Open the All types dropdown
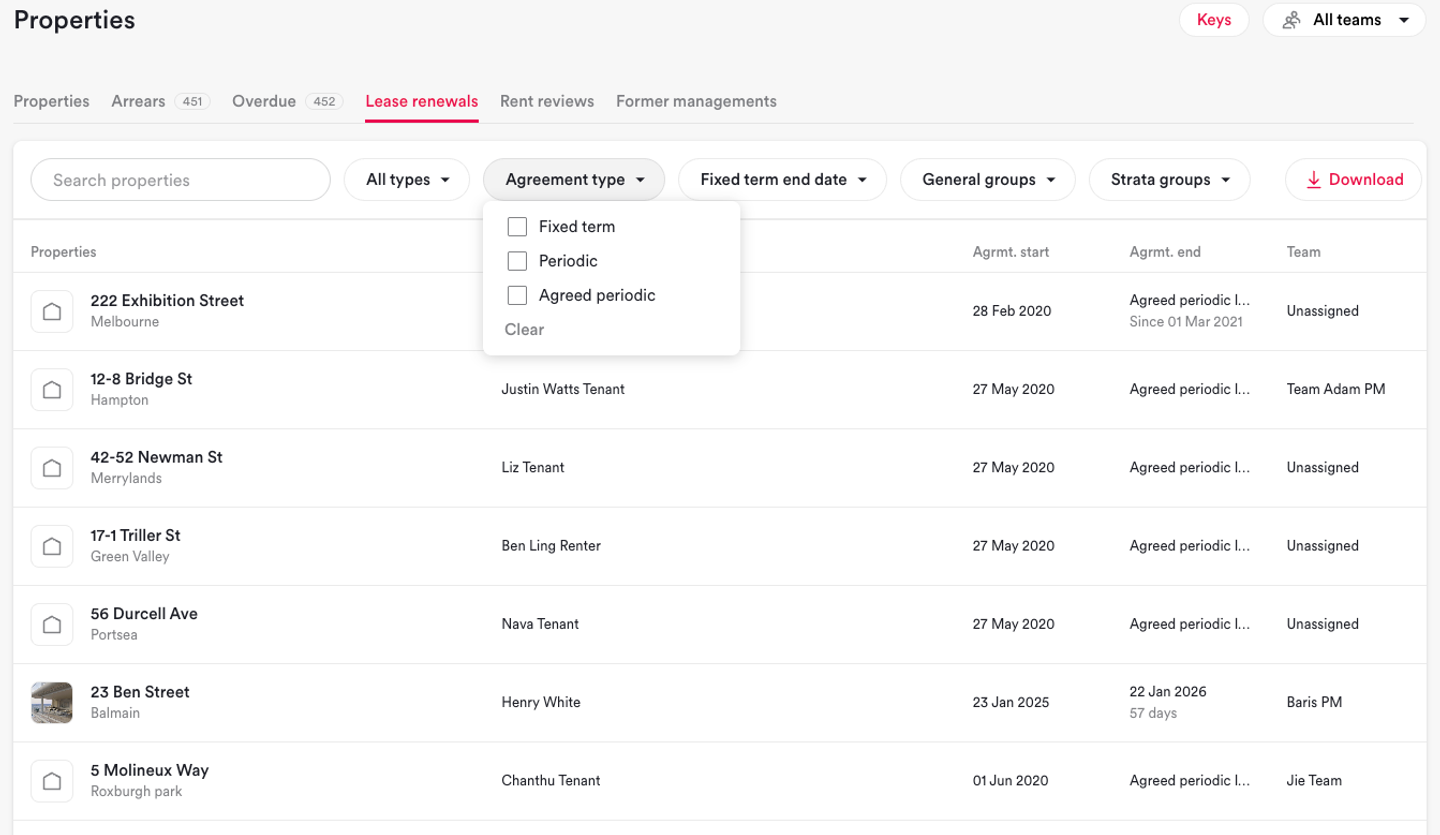This screenshot has width=1440, height=835. point(407,180)
